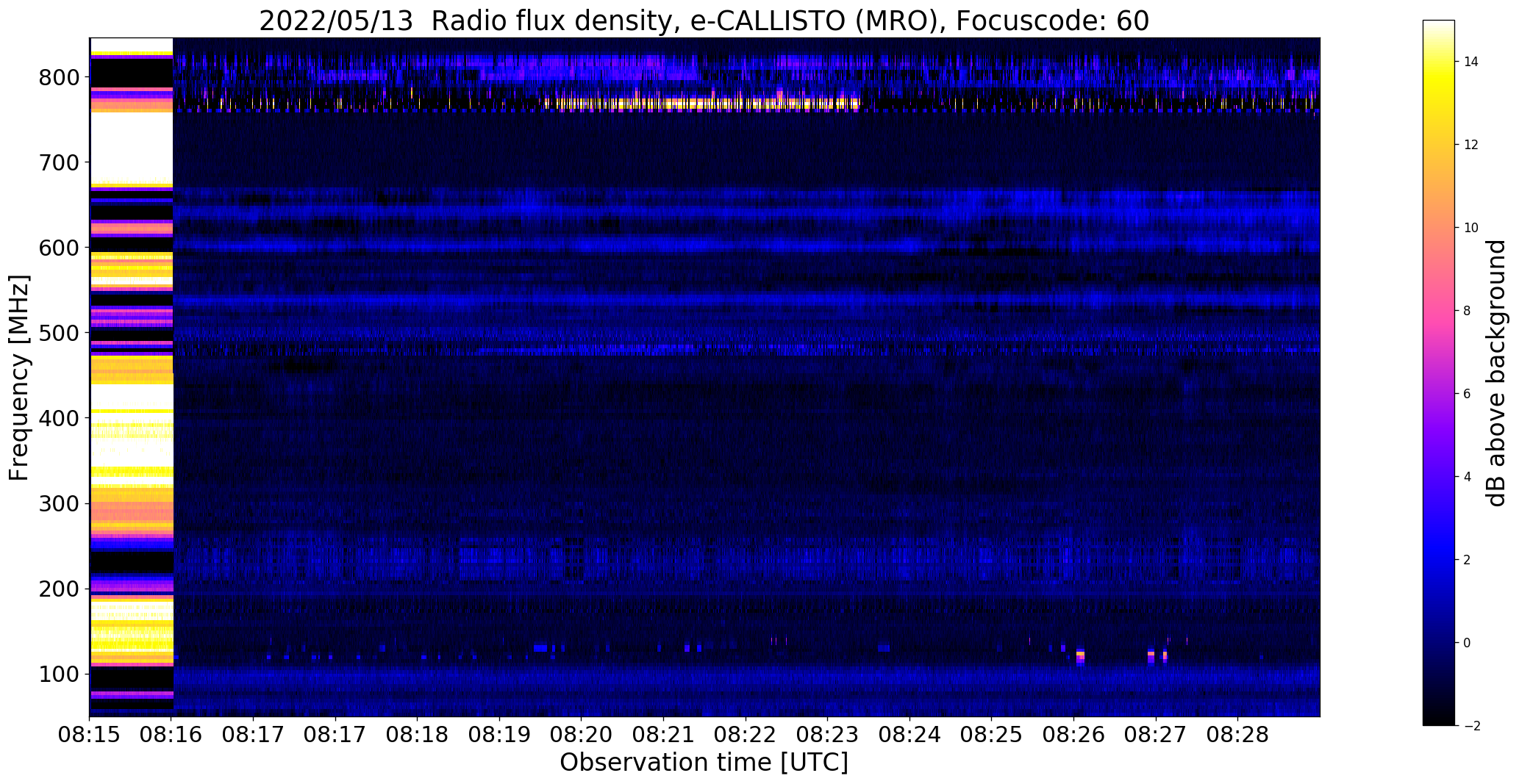Click the 200 MHz y-axis tick label
Image resolution: width=1519 pixels, height=784 pixels.
(59, 589)
